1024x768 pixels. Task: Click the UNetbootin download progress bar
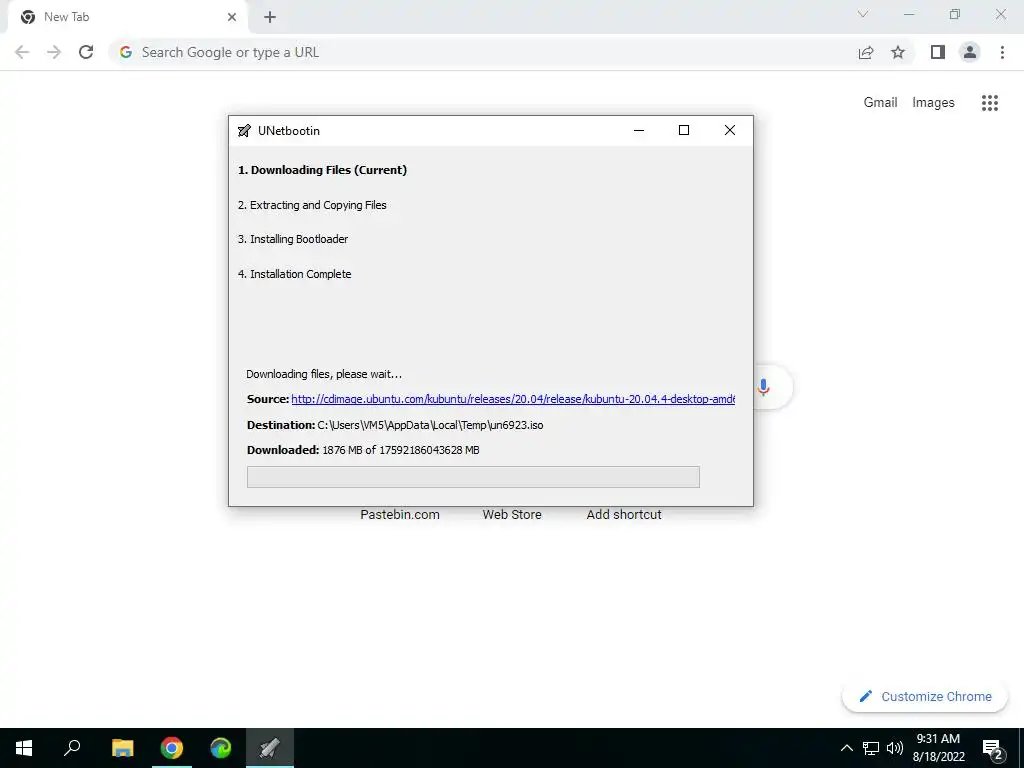(473, 477)
